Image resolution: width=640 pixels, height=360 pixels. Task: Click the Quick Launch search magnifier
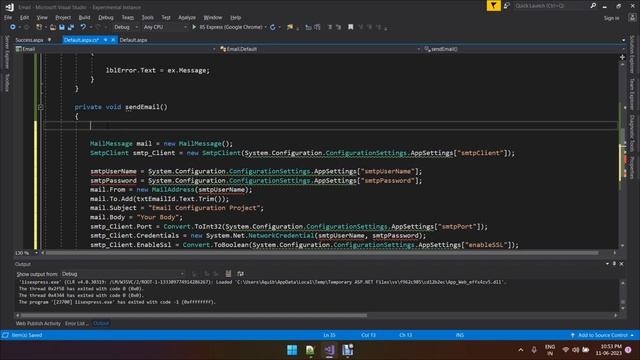(x=593, y=6)
